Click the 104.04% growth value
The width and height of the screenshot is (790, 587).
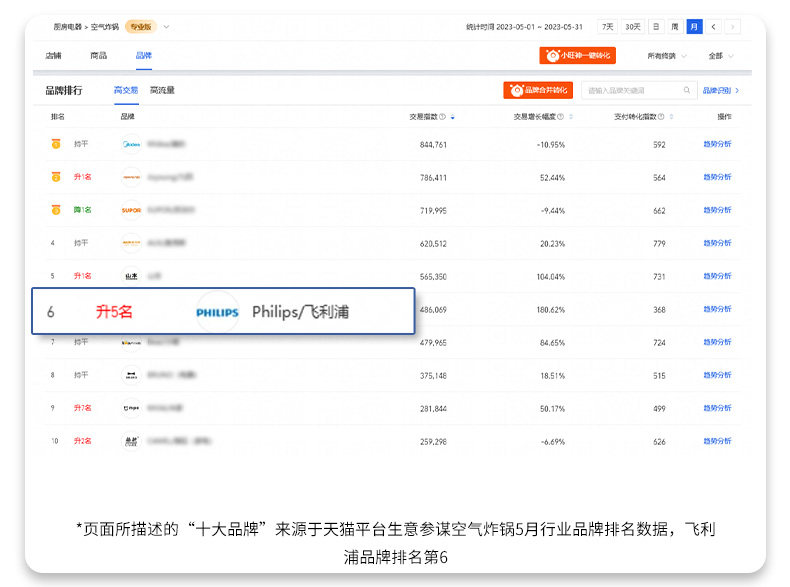(x=551, y=277)
